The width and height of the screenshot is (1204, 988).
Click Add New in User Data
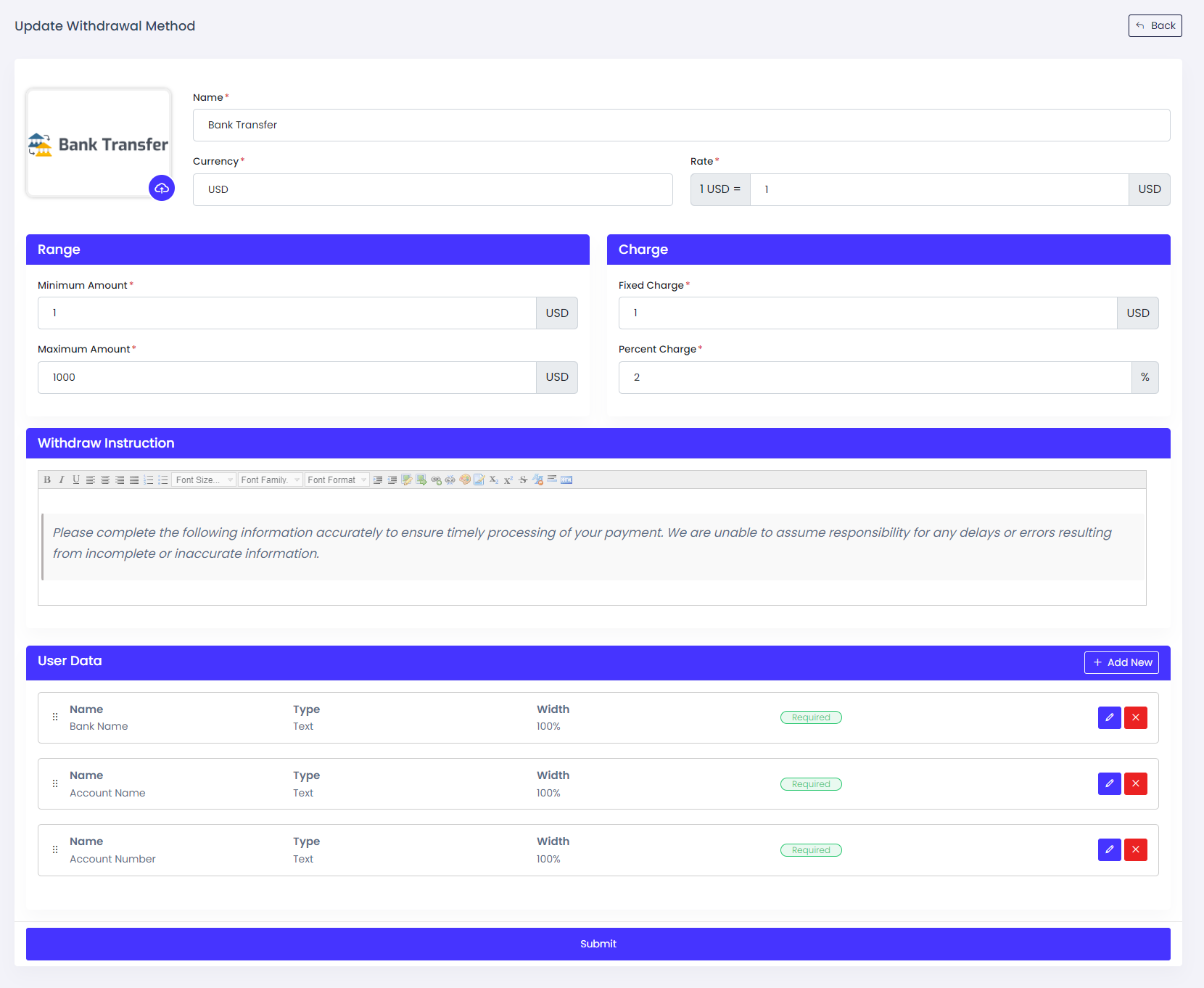[1121, 662]
